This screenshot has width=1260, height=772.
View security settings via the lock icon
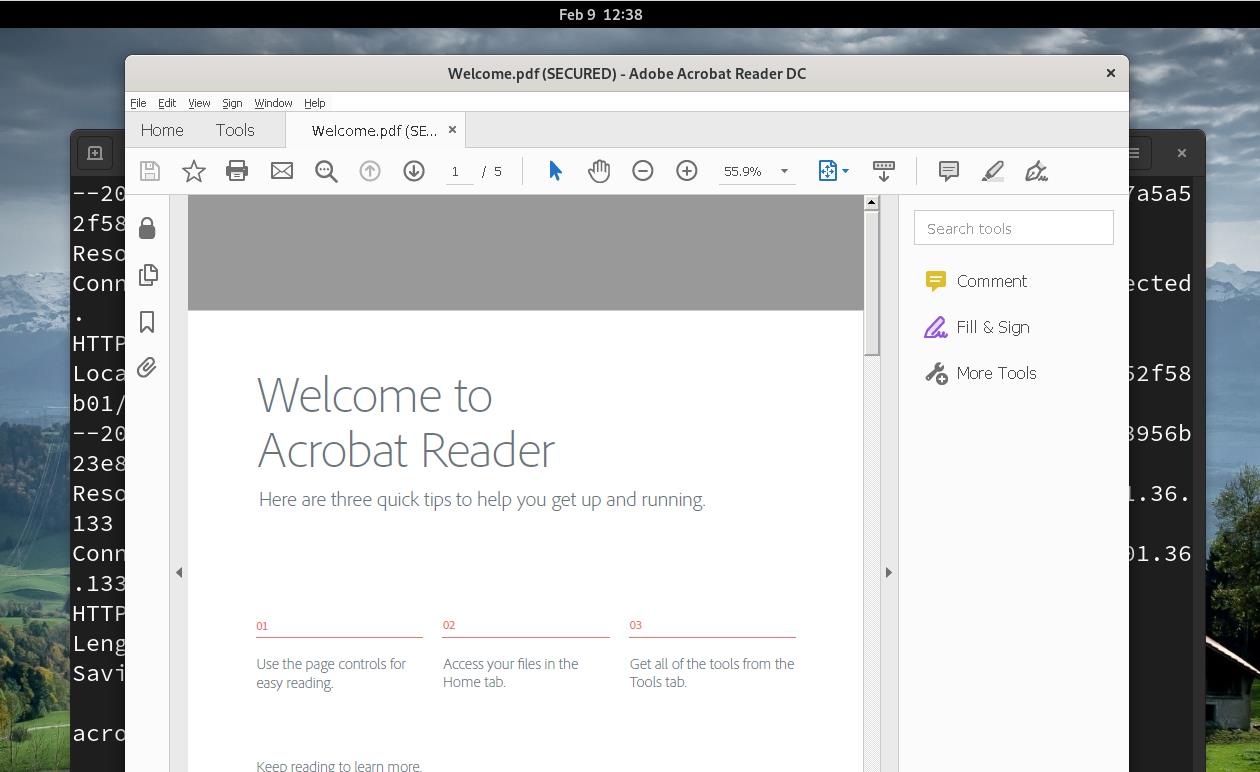coord(147,228)
